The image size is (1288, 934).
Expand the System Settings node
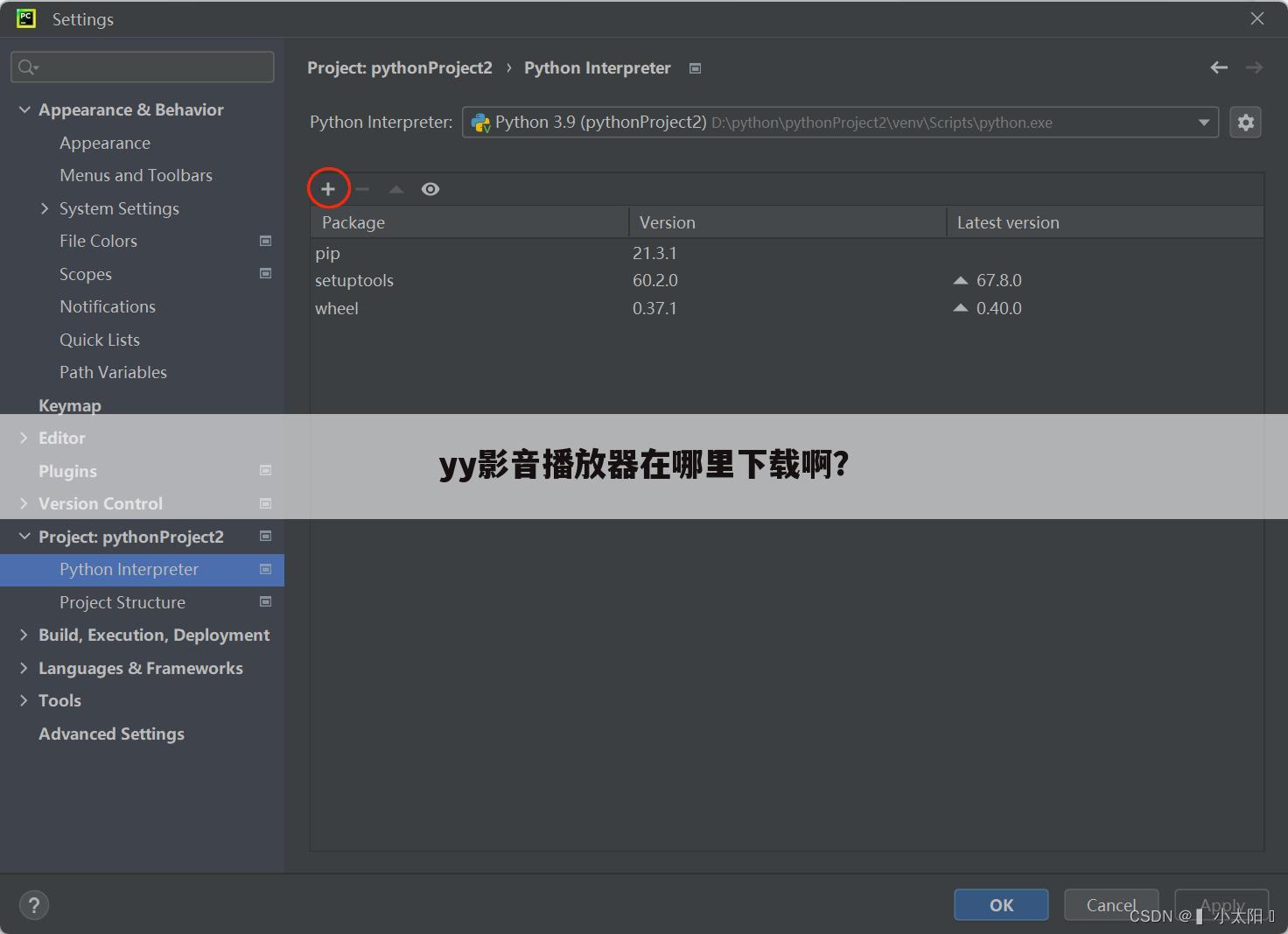click(x=45, y=208)
